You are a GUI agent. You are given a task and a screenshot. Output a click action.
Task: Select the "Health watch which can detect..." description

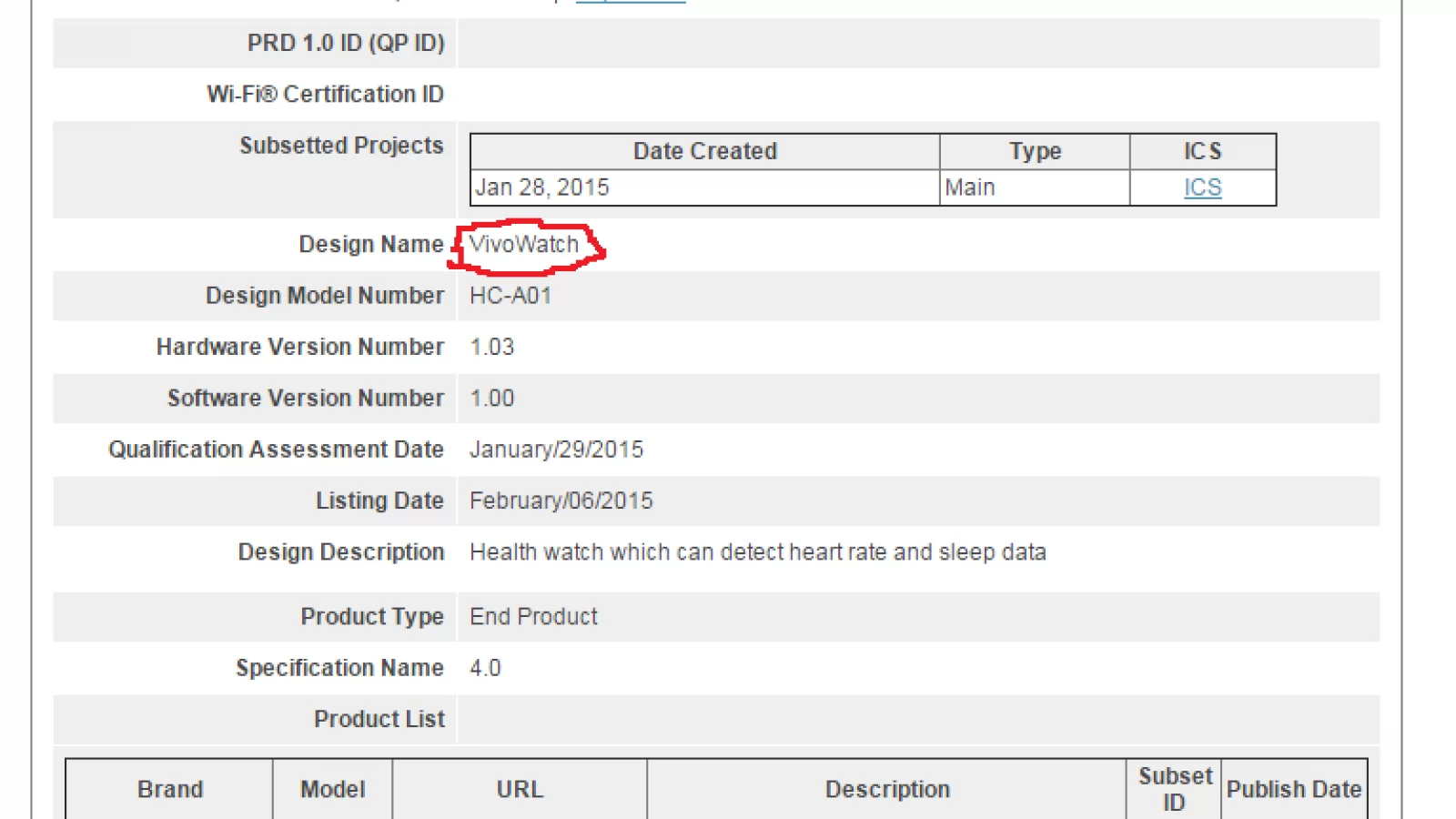pos(758,552)
